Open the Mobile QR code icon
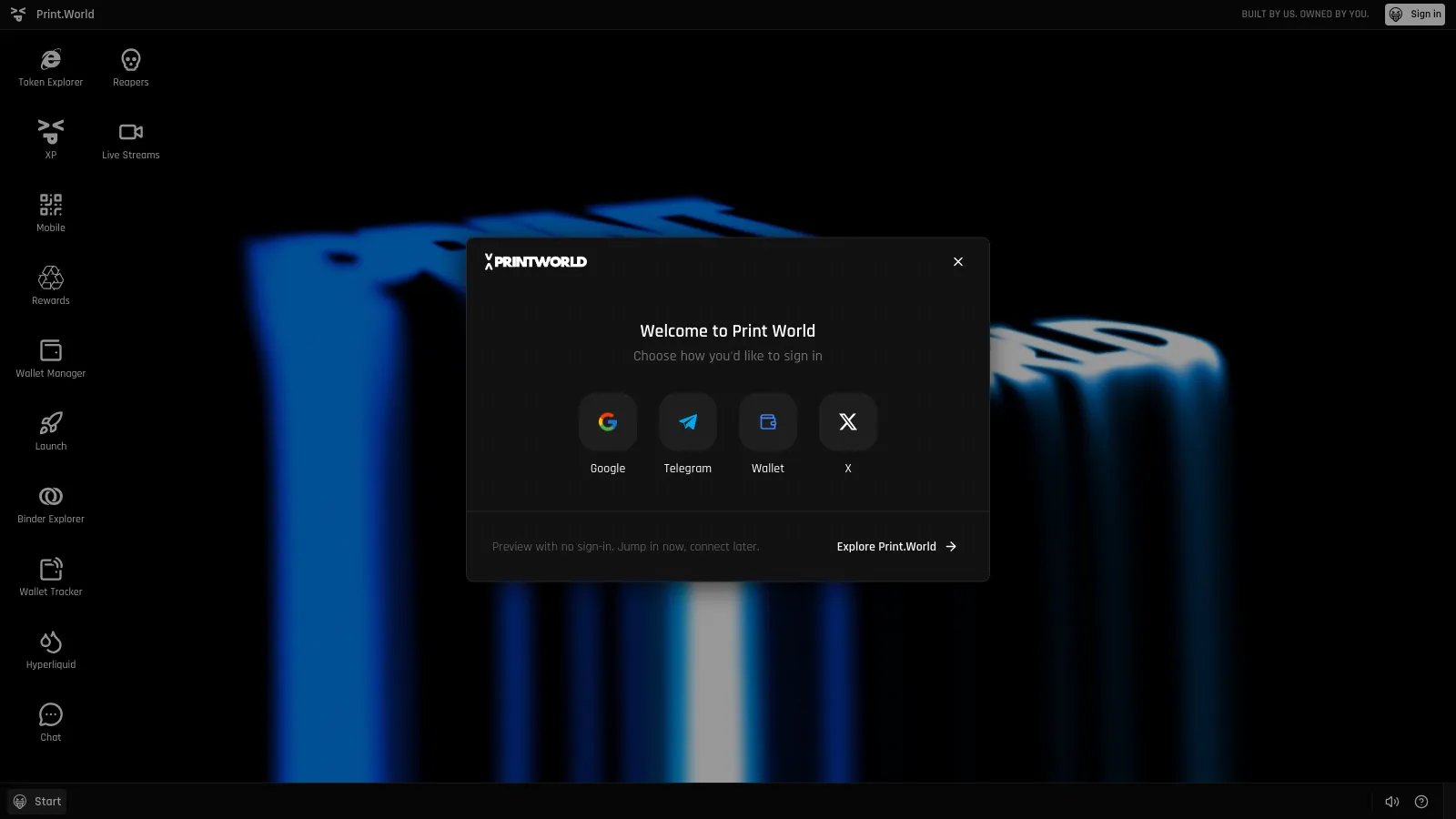1456x819 pixels. click(x=51, y=213)
